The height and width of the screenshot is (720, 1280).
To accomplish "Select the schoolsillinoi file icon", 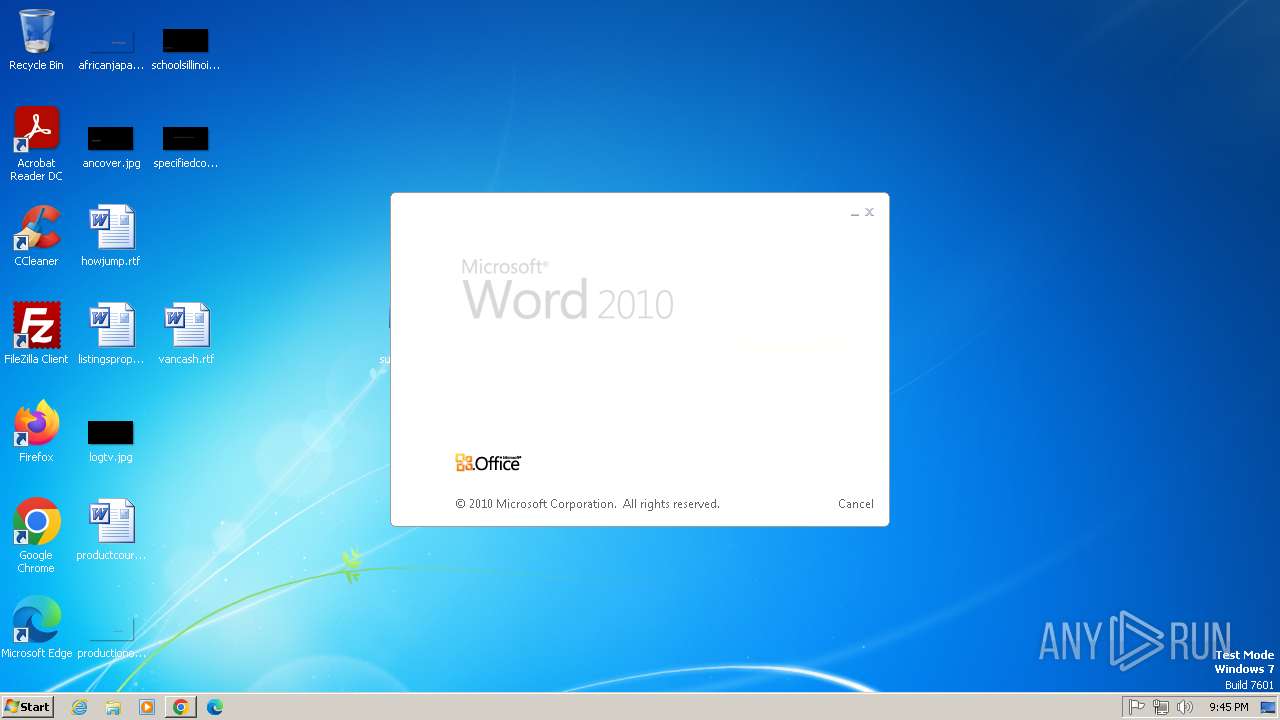I will tap(186, 49).
